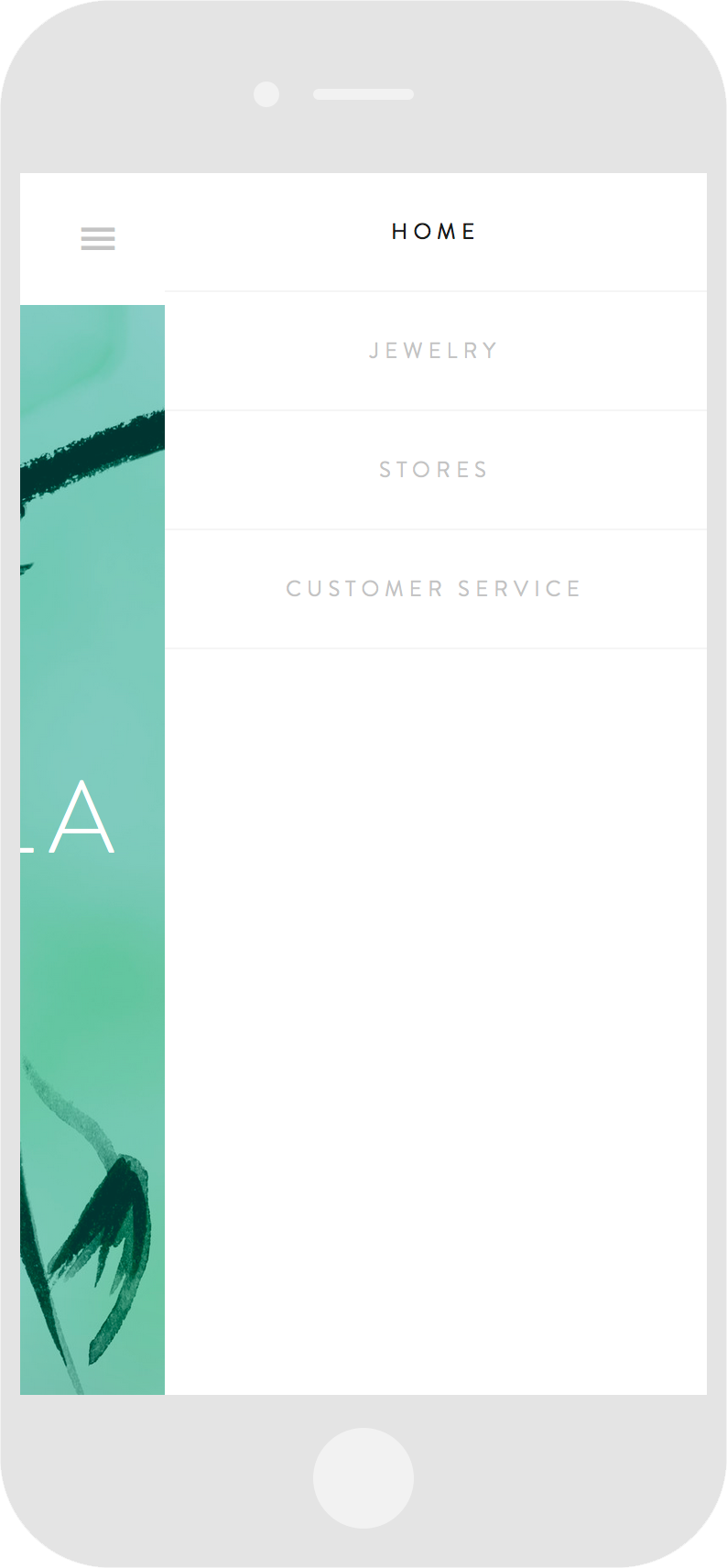Close the menu with hamburger icon

[x=98, y=239]
